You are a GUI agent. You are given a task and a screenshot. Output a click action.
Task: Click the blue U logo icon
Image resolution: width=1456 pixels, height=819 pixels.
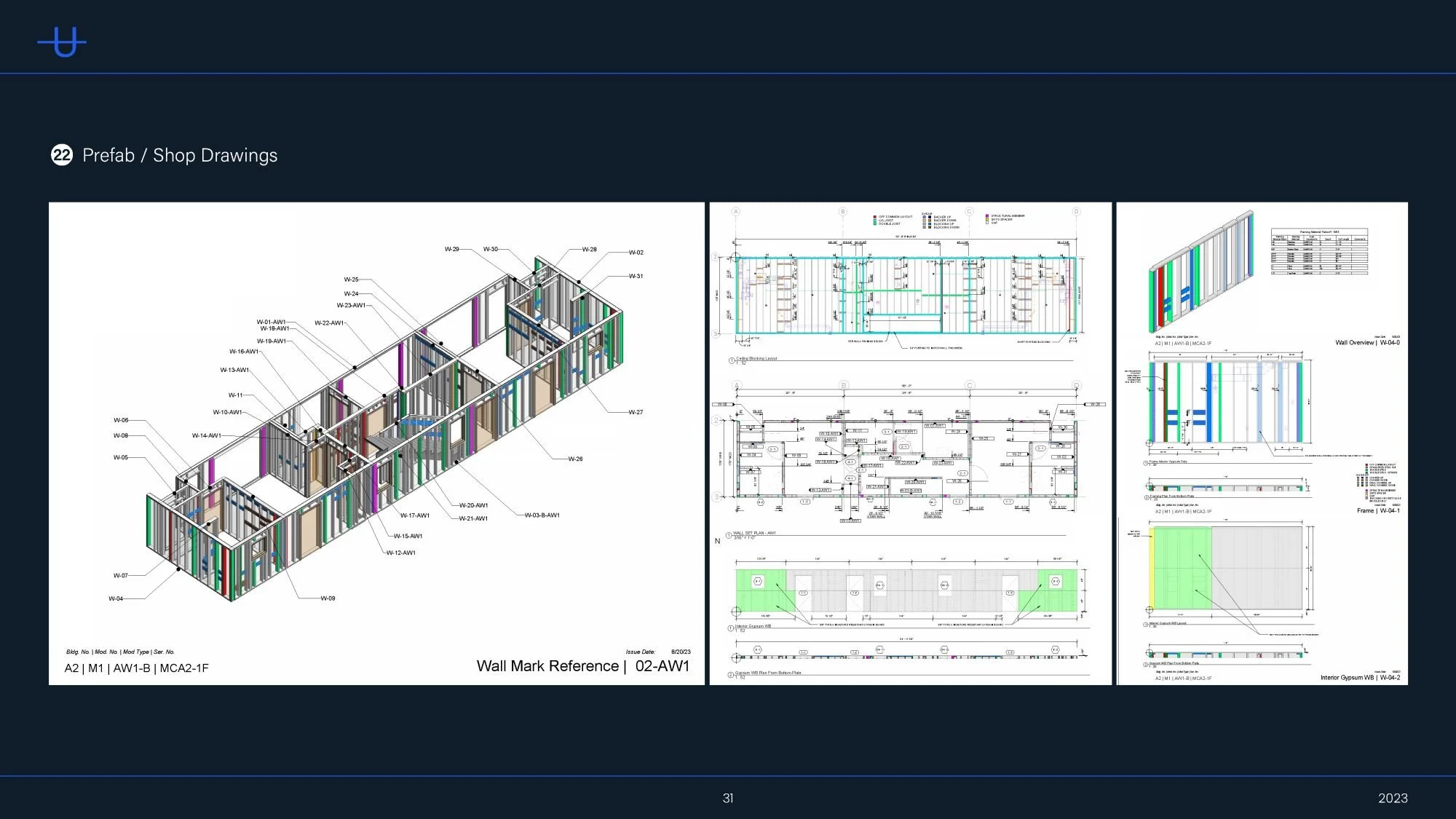coord(63,42)
